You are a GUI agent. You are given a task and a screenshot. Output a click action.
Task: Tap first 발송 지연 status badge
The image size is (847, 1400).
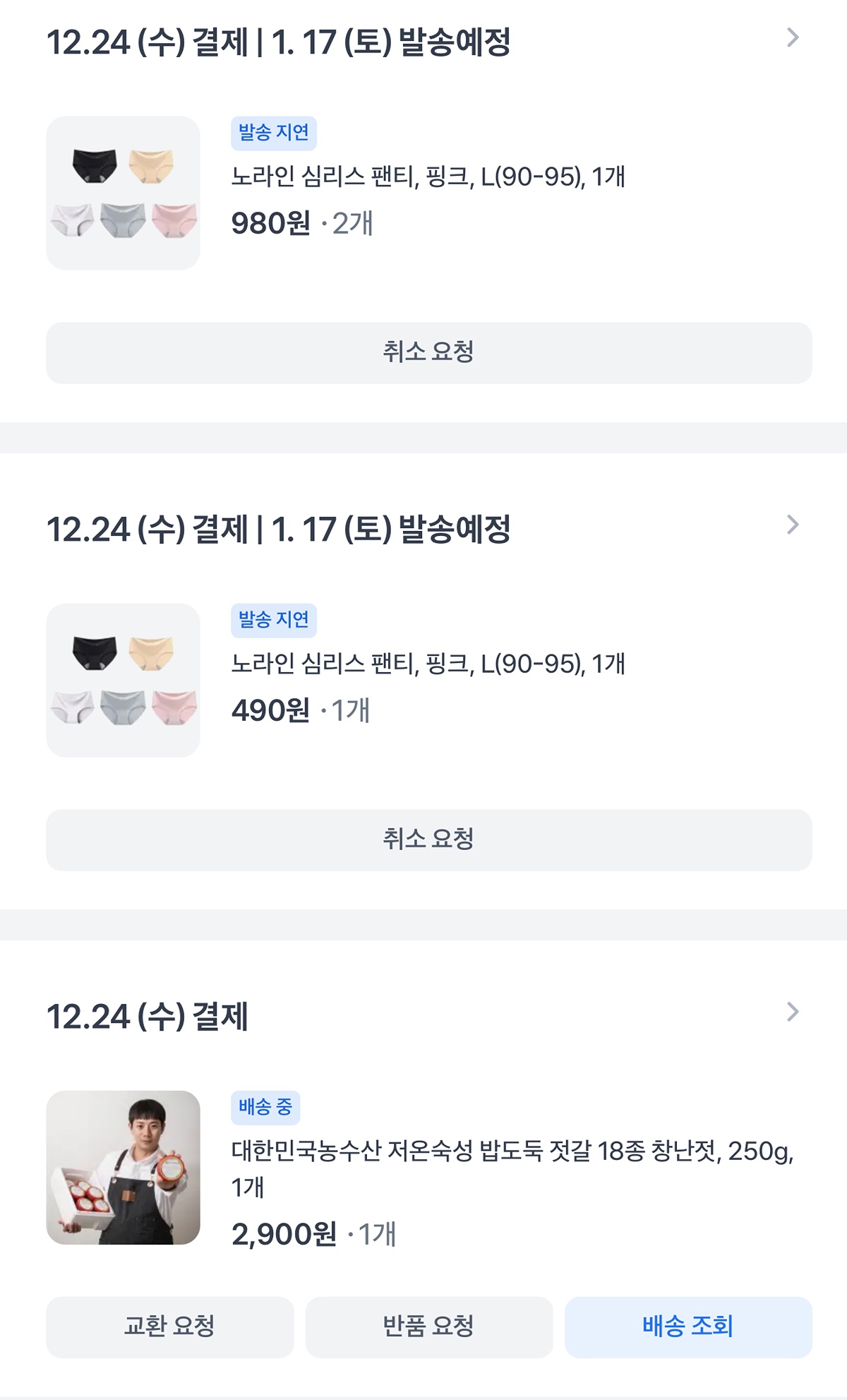click(274, 133)
